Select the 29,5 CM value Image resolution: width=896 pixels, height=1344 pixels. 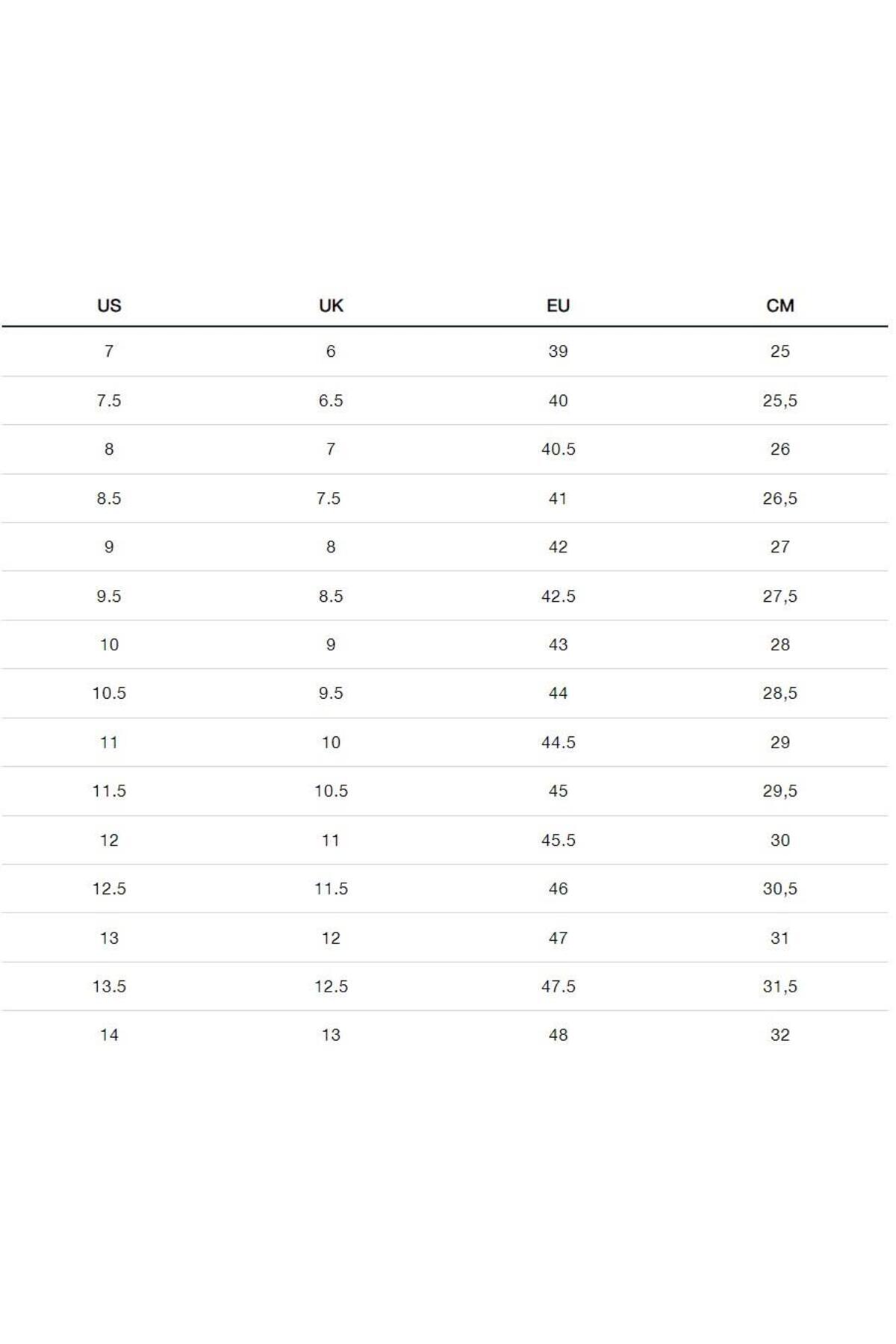(x=780, y=791)
